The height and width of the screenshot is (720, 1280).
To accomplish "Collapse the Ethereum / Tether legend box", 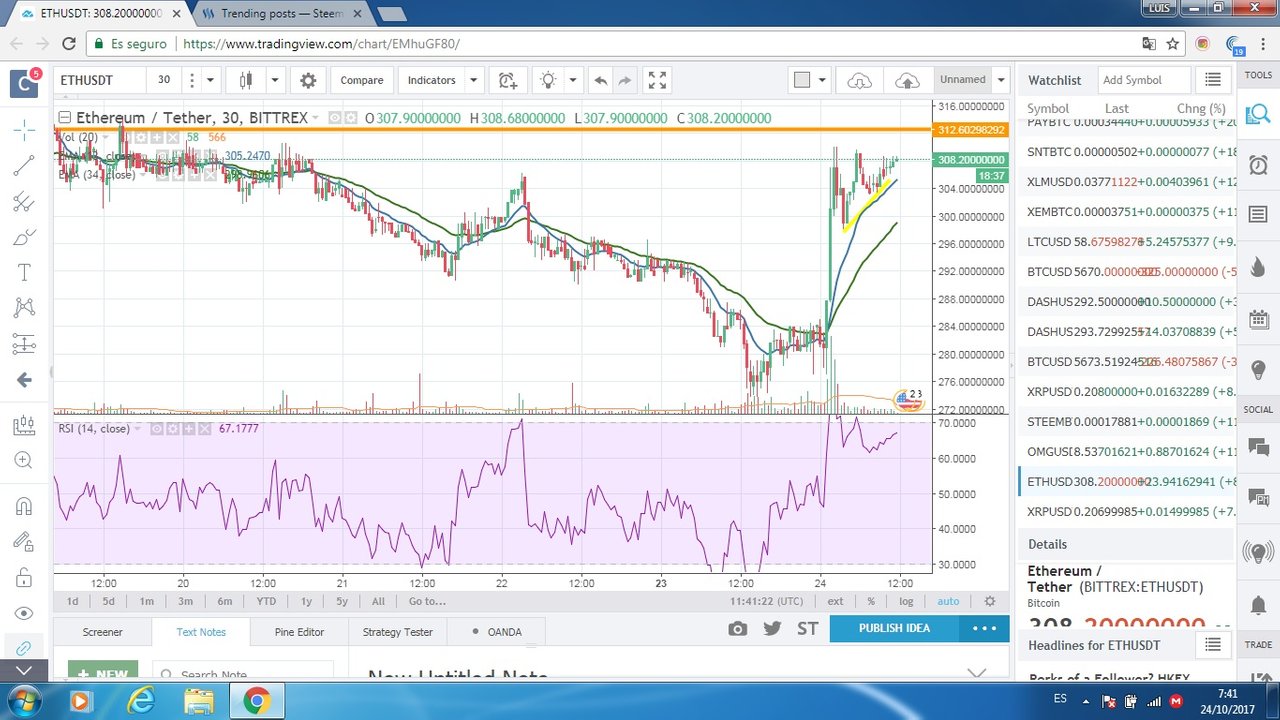I will (64, 118).
